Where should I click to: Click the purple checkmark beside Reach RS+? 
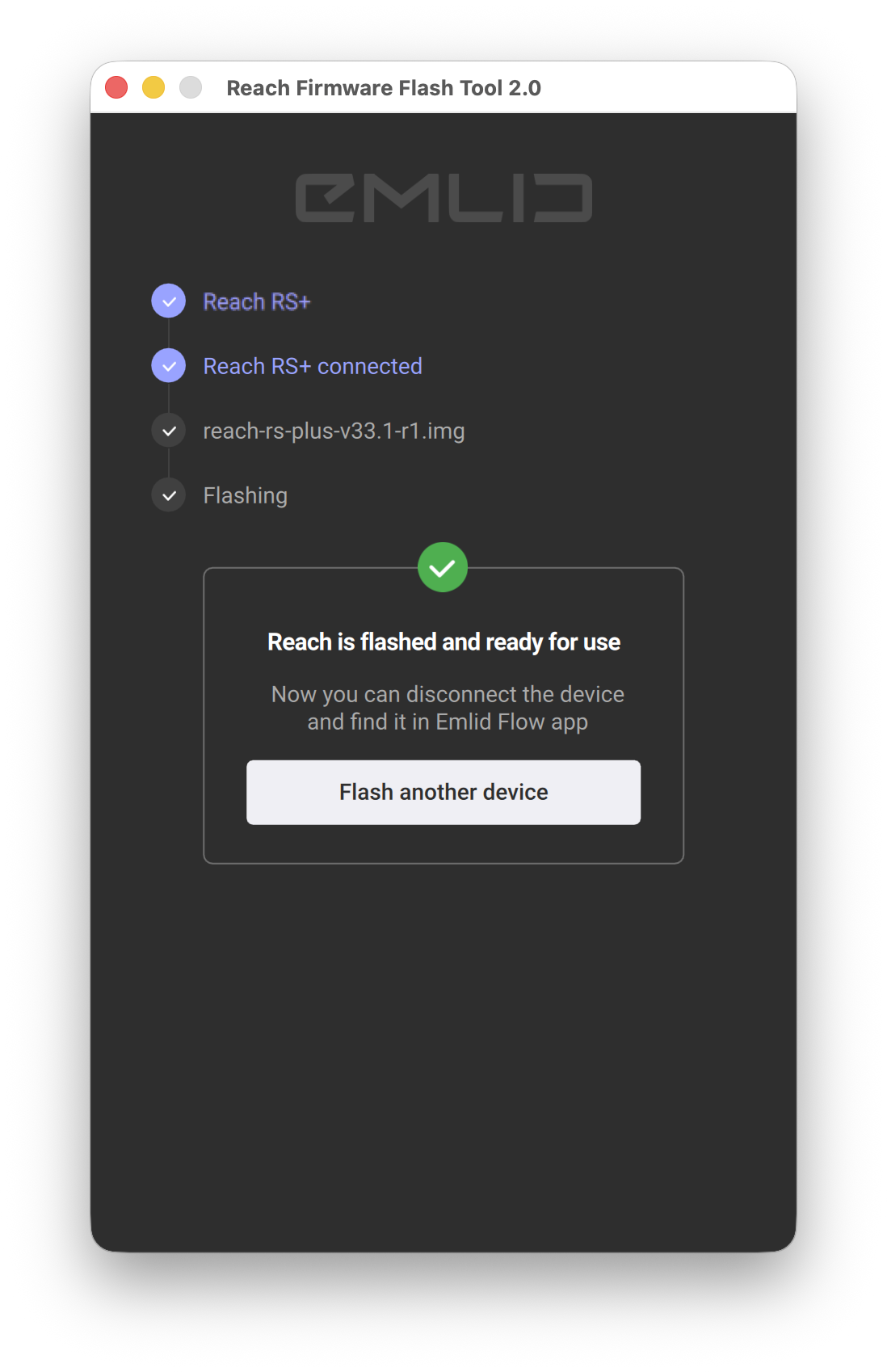coord(169,301)
